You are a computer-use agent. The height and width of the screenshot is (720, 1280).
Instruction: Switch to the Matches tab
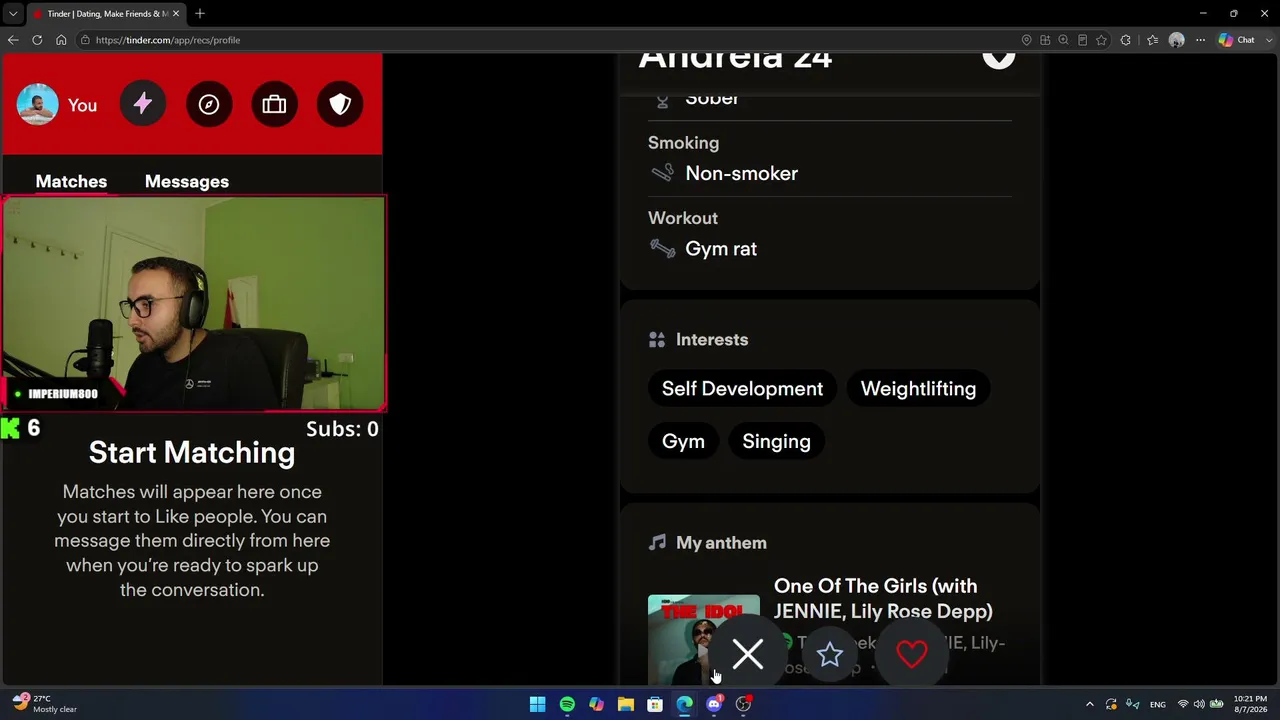(71, 181)
